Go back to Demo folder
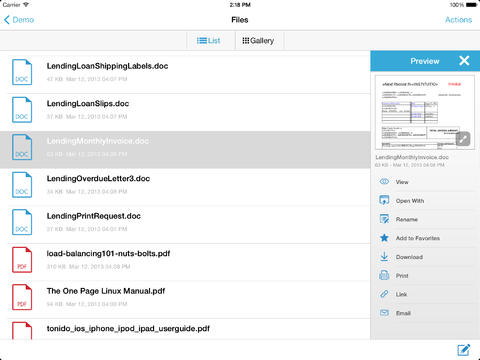This screenshot has height=360, width=480. pyautogui.click(x=19, y=20)
